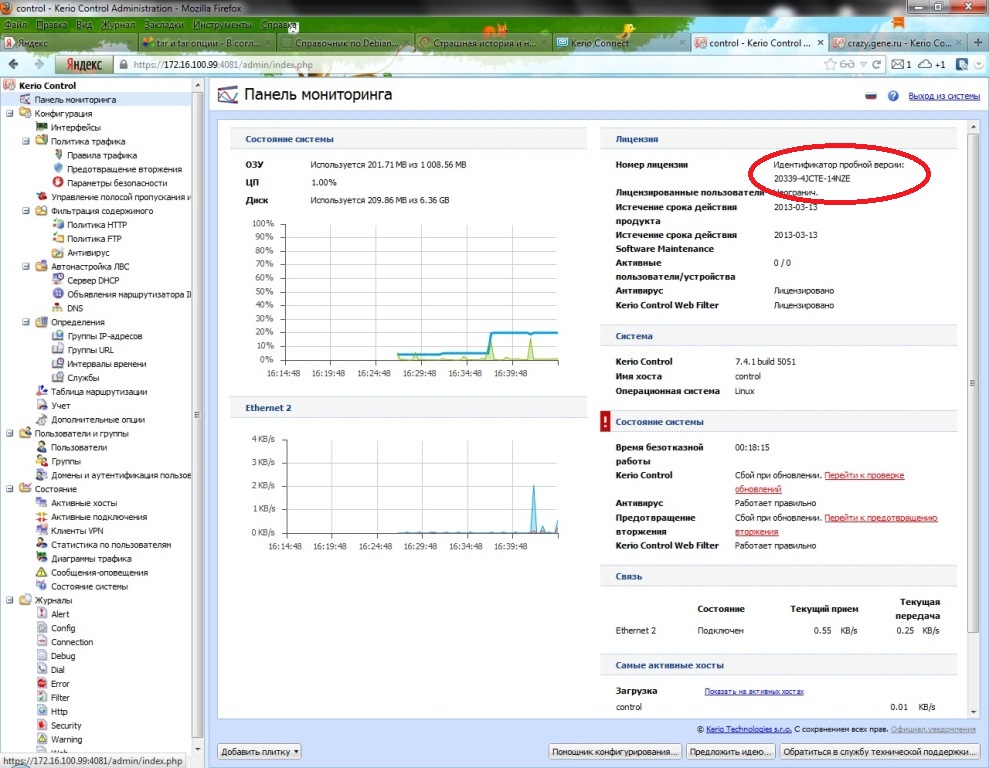Image resolution: width=989 pixels, height=768 pixels.
Task: Click the Помощник конфигурирования button
Action: (616, 751)
